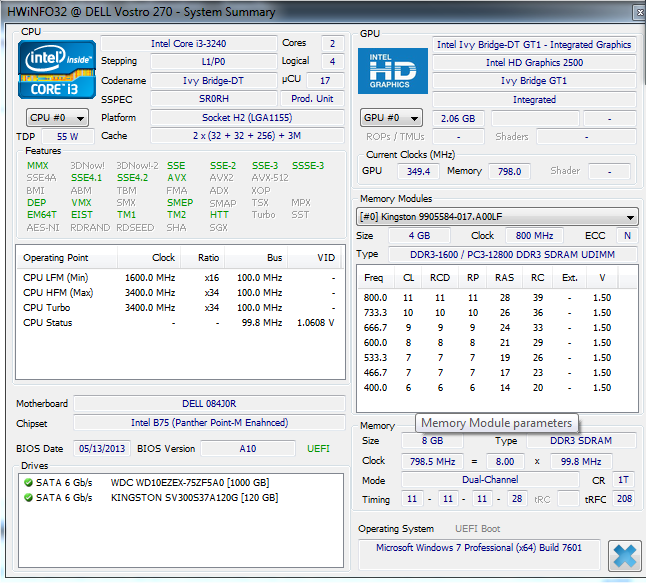Click the UEFI label next to BIOS version

point(319,448)
